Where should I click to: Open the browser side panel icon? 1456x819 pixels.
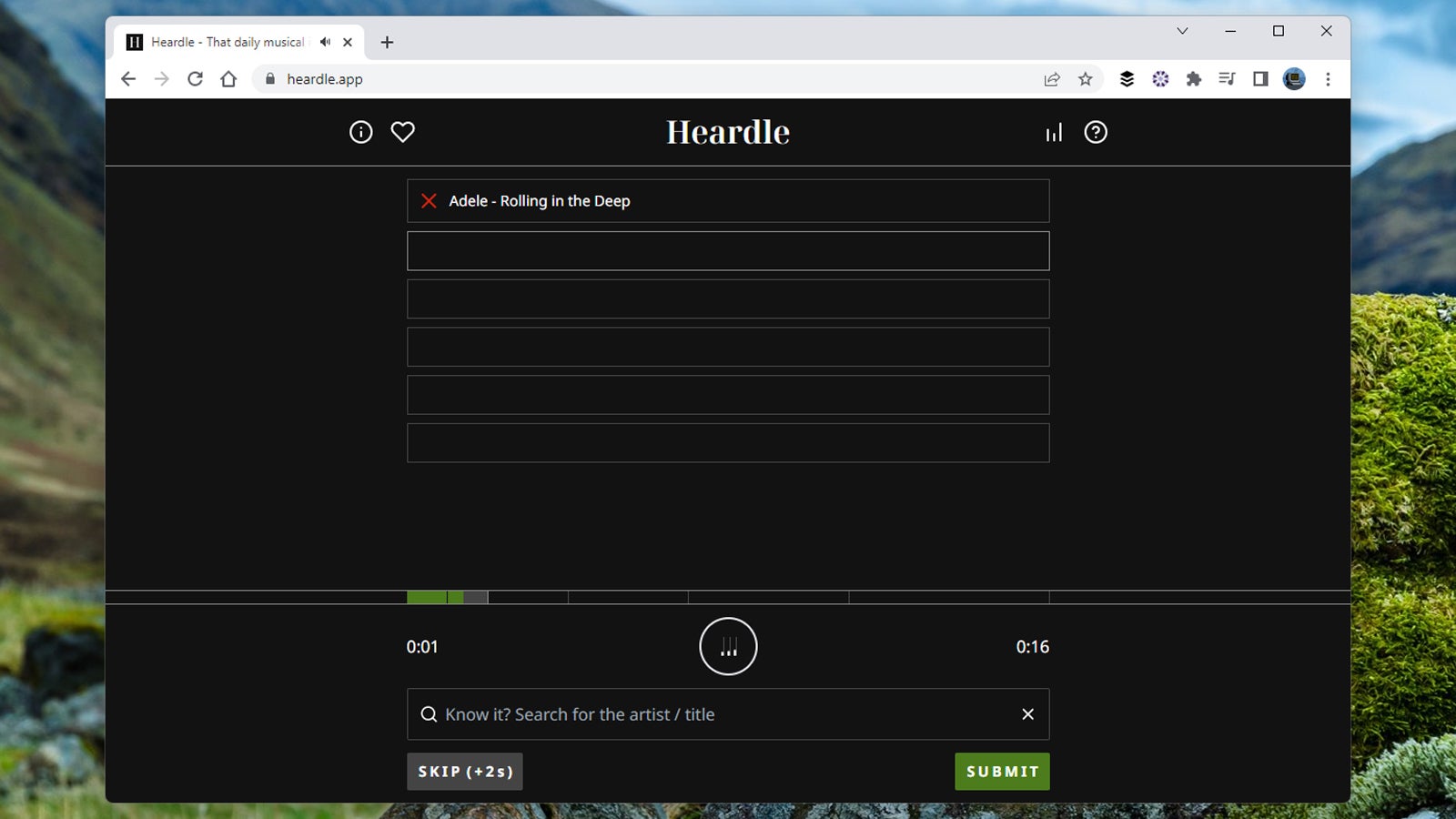coord(1260,79)
